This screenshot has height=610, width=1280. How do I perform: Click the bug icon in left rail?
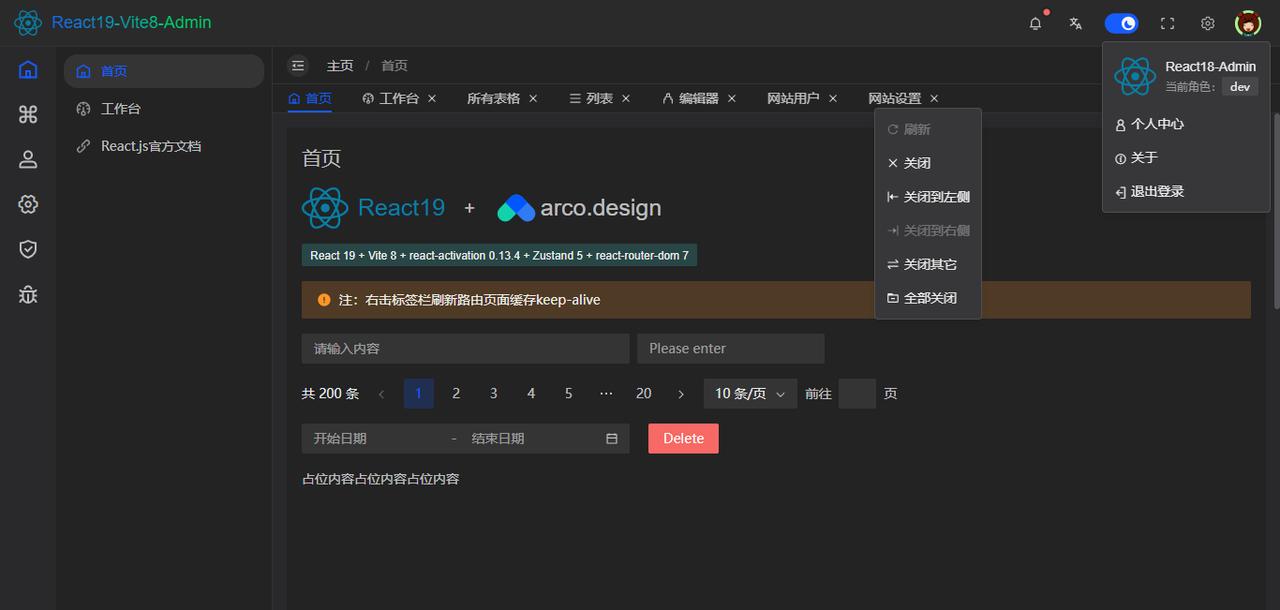click(28, 294)
